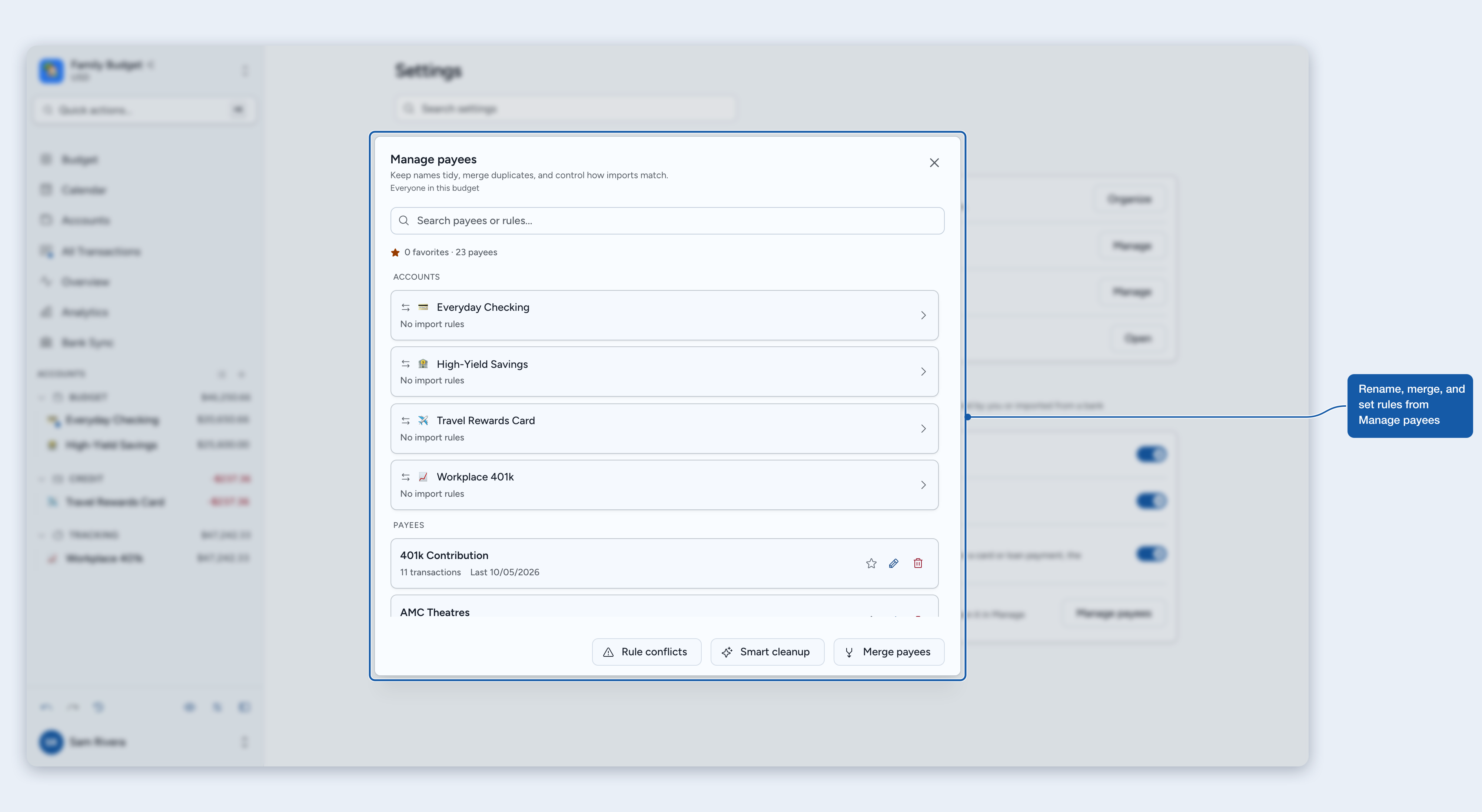Open Everyday Checking with its chevron

click(x=923, y=315)
